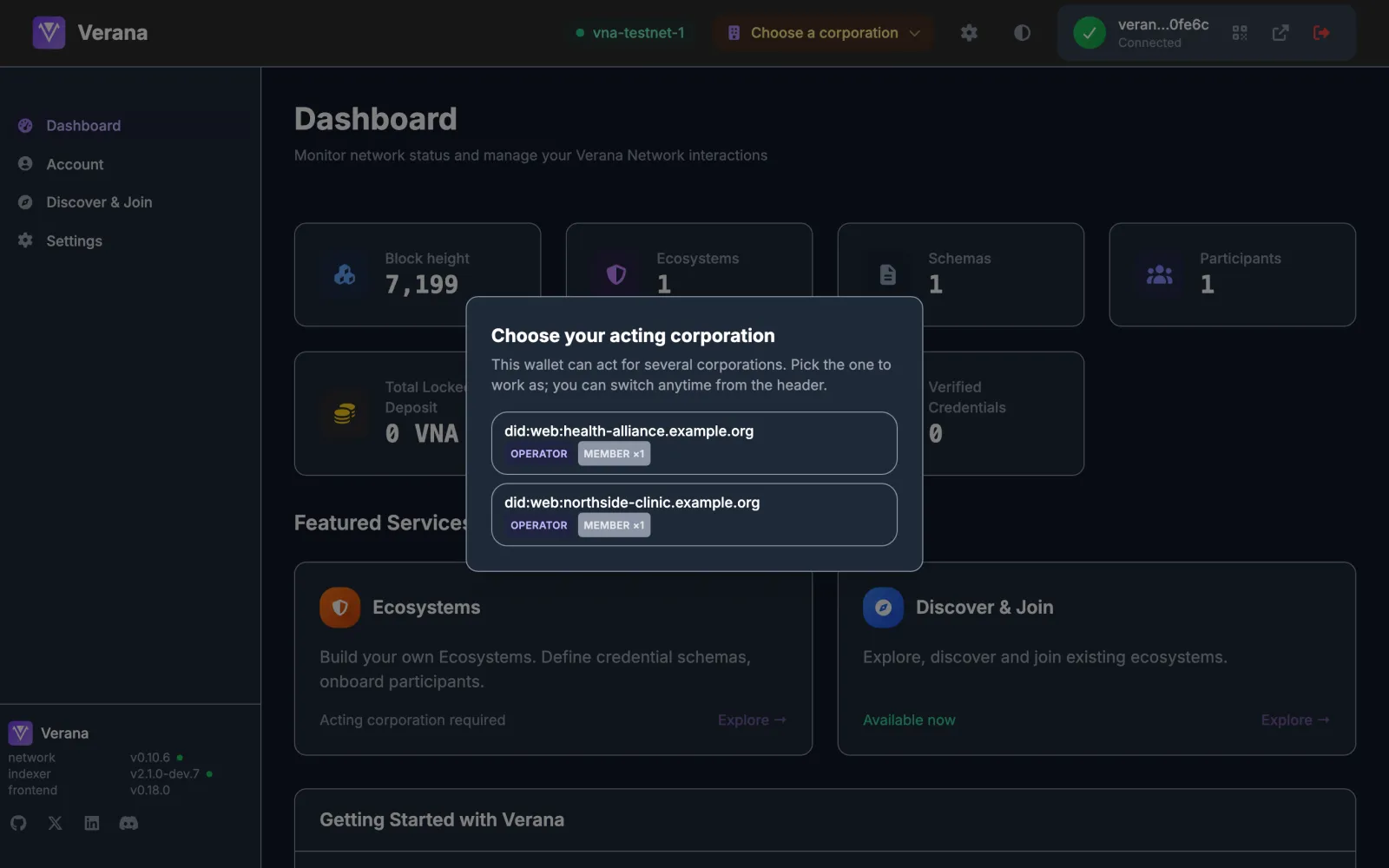Click Available now status text
Image resolution: width=1389 pixels, height=868 pixels.
tap(909, 720)
